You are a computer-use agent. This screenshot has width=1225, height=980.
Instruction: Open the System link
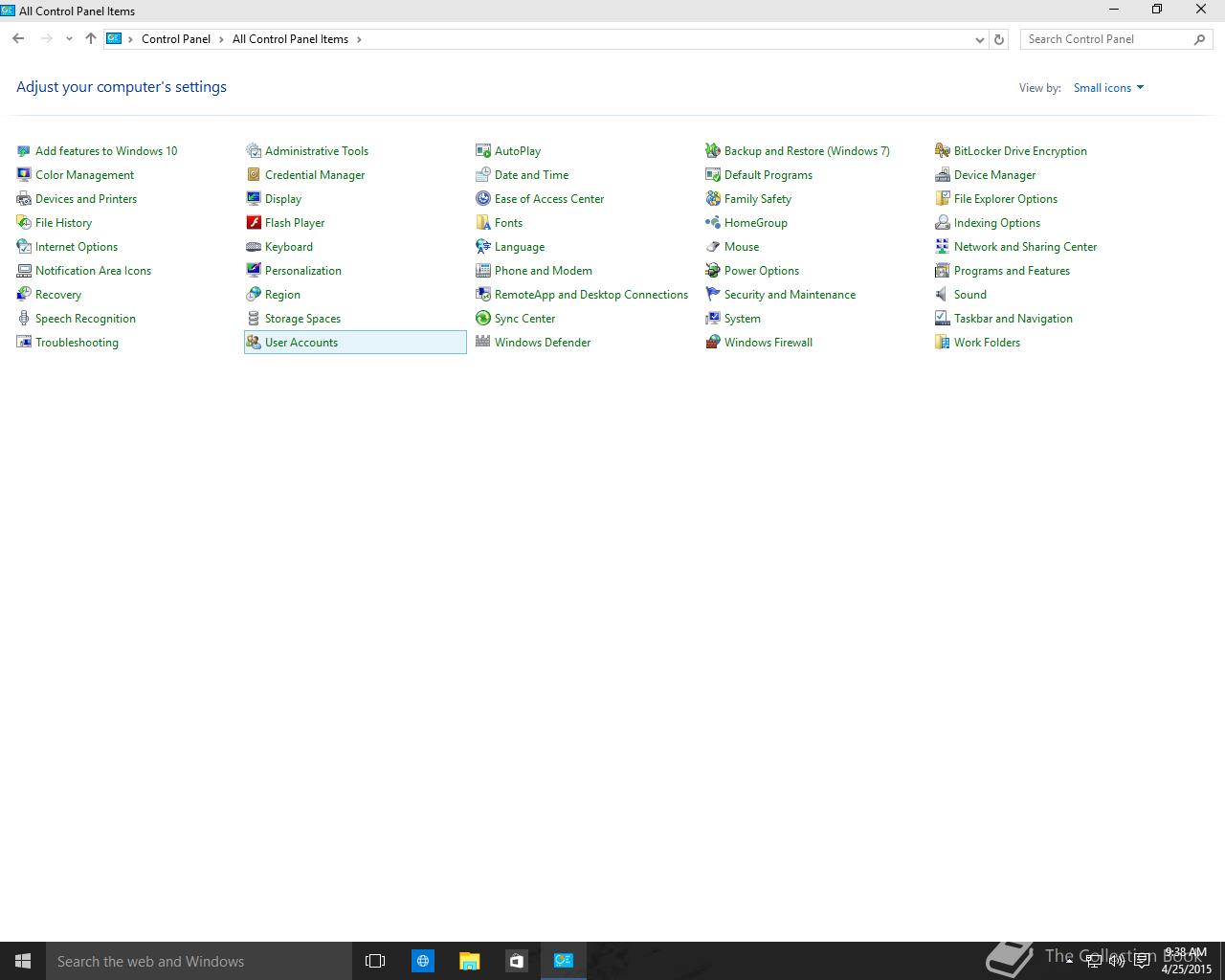click(743, 318)
